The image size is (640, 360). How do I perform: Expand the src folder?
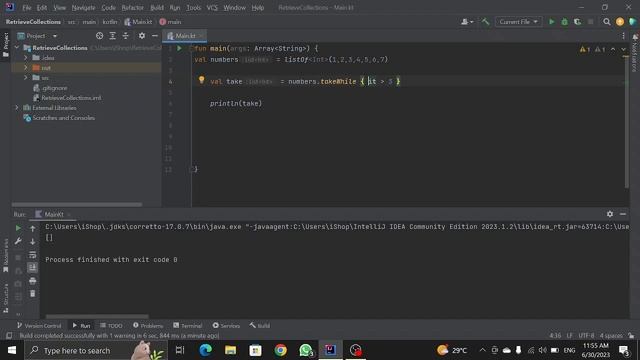26,78
